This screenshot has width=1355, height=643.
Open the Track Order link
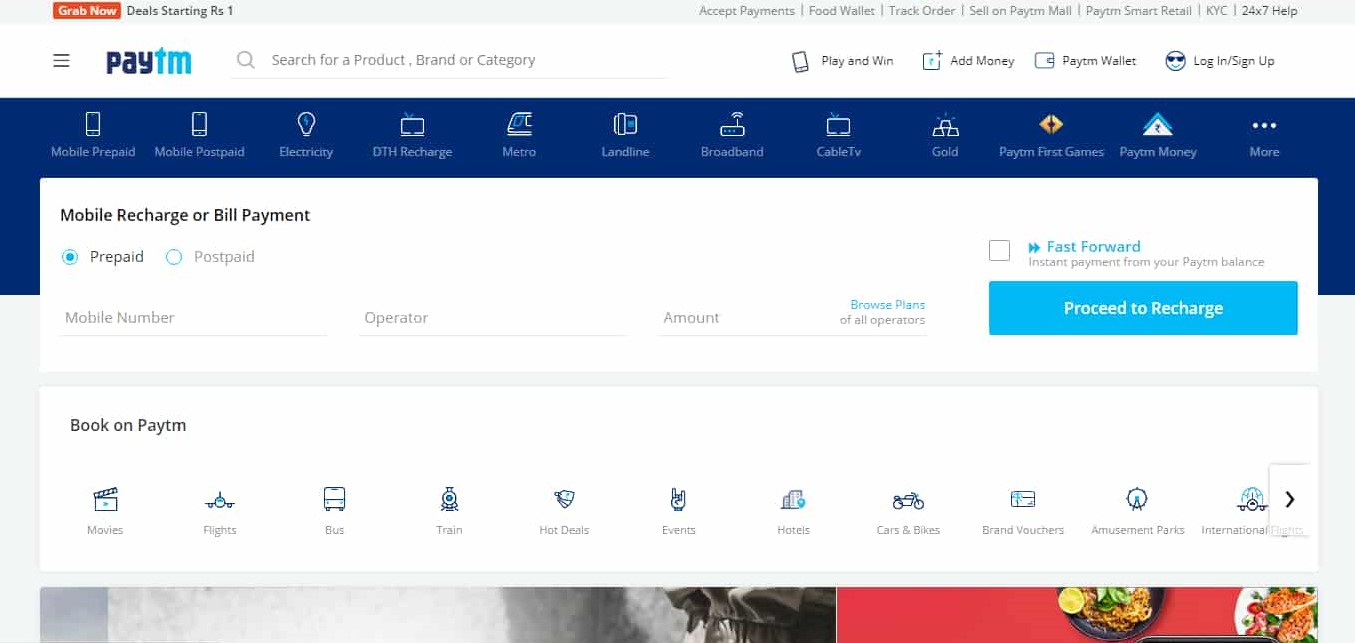tap(922, 11)
